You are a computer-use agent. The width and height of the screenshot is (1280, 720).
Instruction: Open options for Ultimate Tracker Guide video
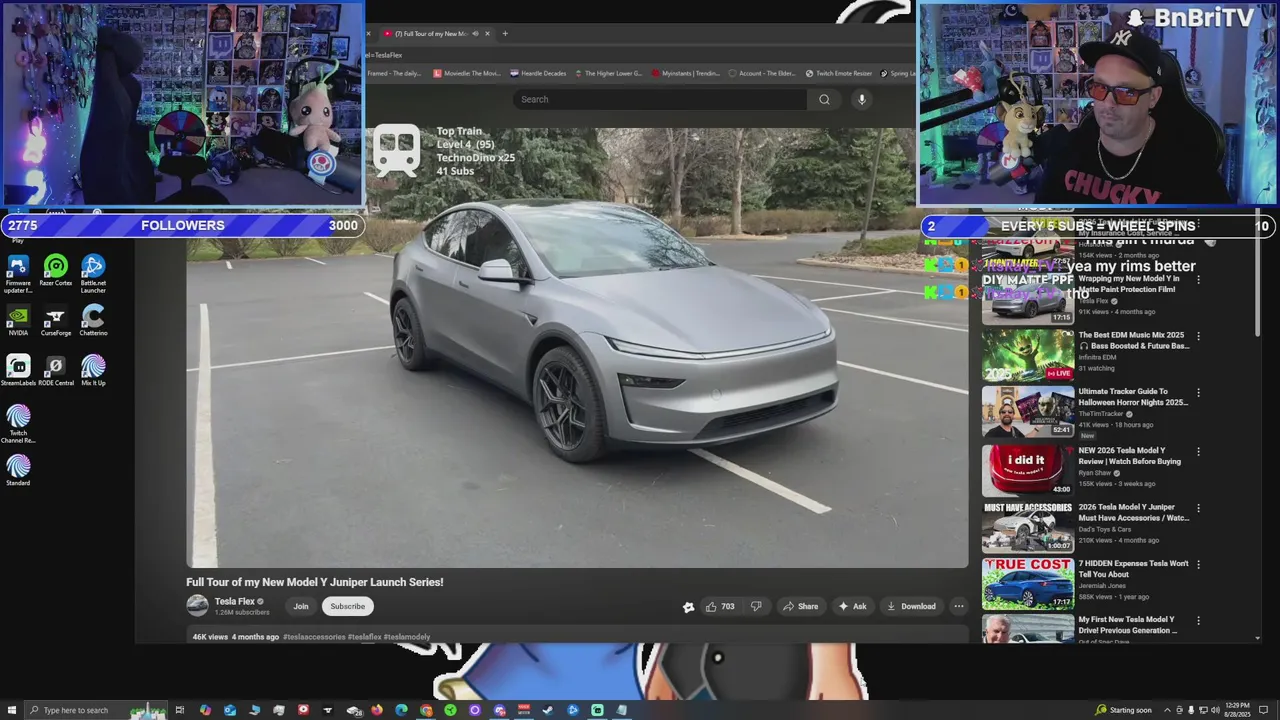click(x=1198, y=393)
